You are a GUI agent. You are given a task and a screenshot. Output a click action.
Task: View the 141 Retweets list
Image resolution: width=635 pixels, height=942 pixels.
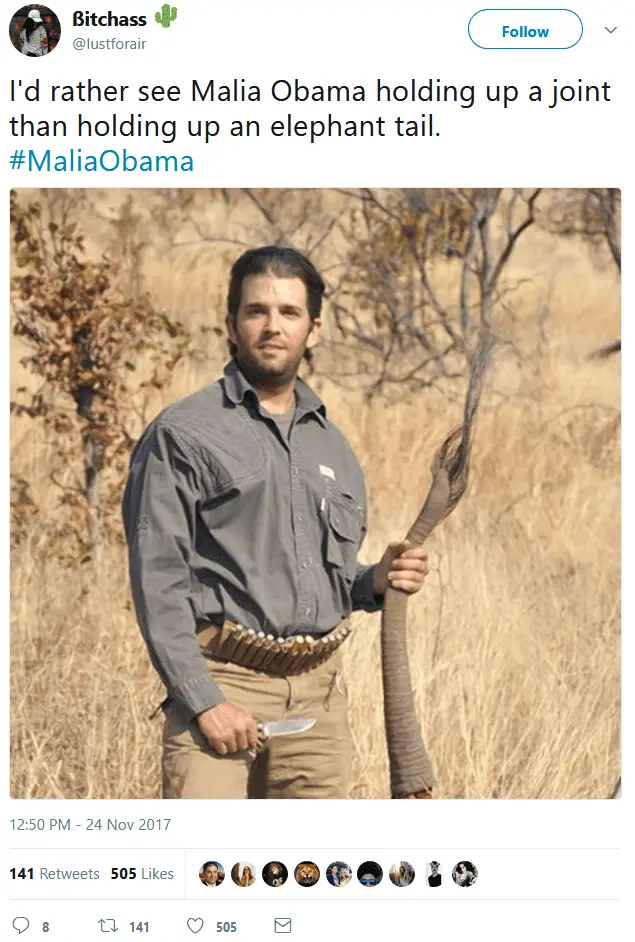[x=54, y=874]
